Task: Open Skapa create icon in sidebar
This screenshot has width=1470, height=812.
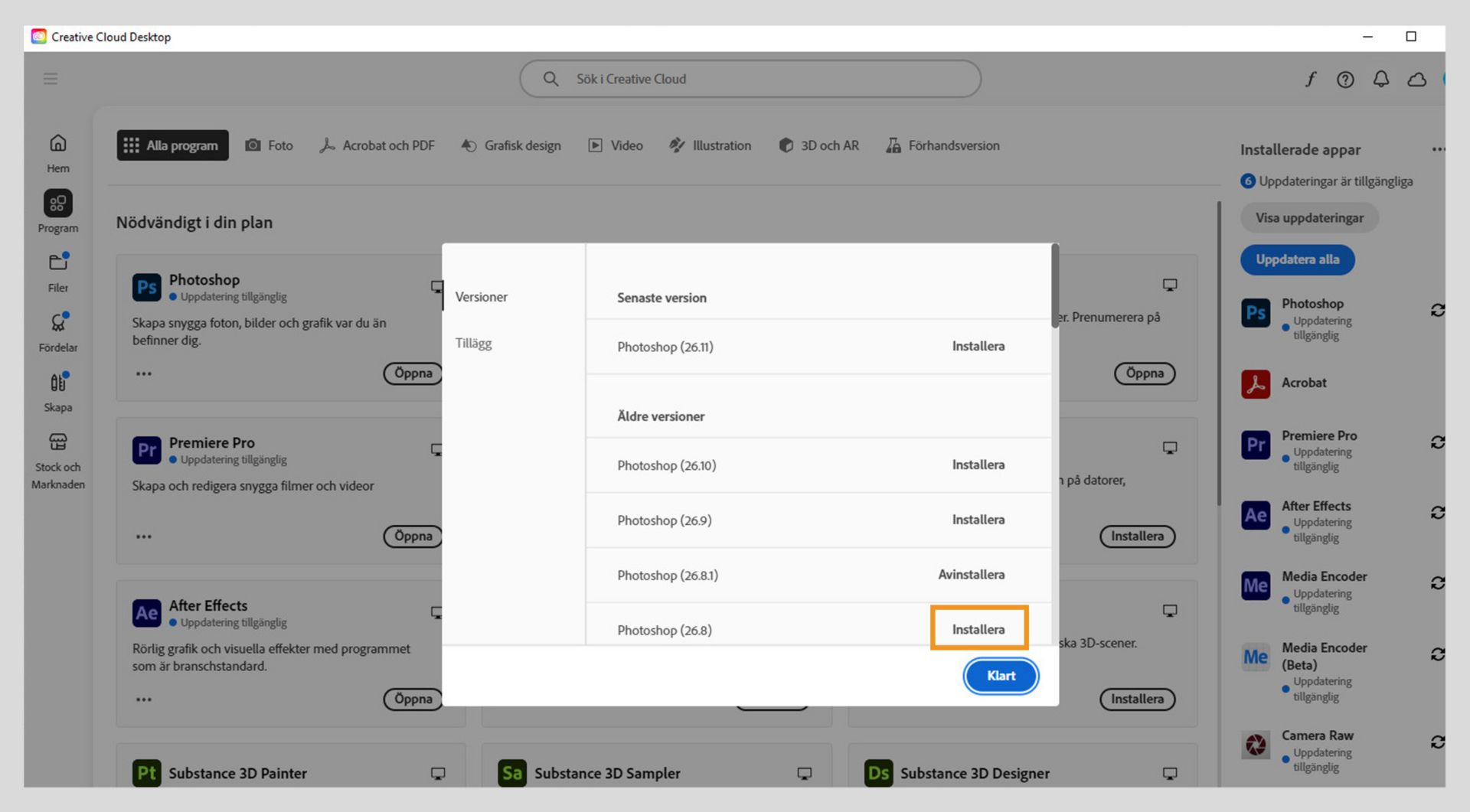Action: point(58,382)
